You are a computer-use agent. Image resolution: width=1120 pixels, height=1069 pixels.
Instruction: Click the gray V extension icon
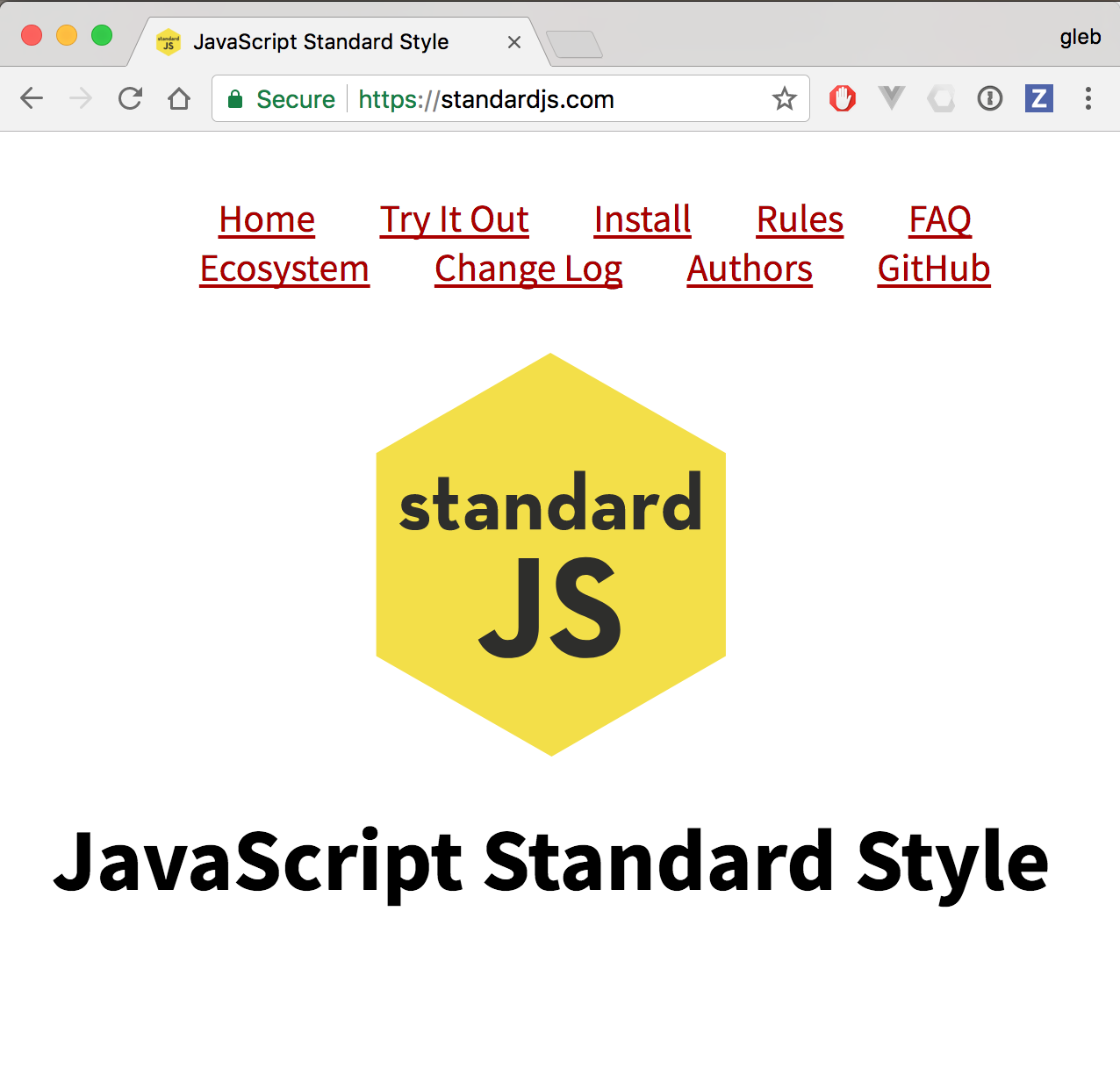[x=892, y=98]
